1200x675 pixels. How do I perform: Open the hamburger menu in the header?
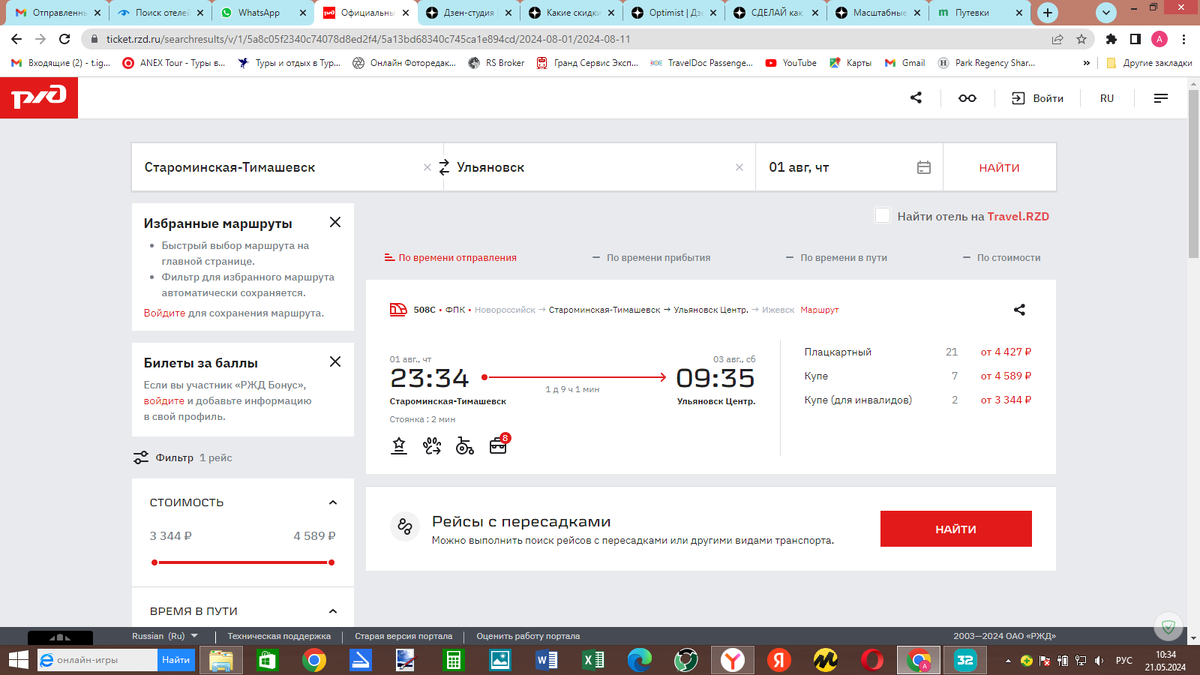click(1160, 98)
